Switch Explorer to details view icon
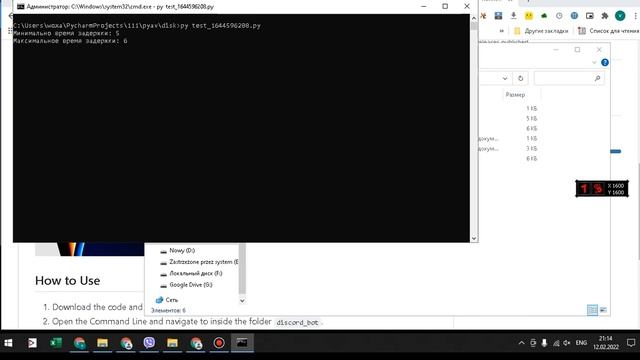The width and height of the screenshot is (640, 360). [592, 310]
